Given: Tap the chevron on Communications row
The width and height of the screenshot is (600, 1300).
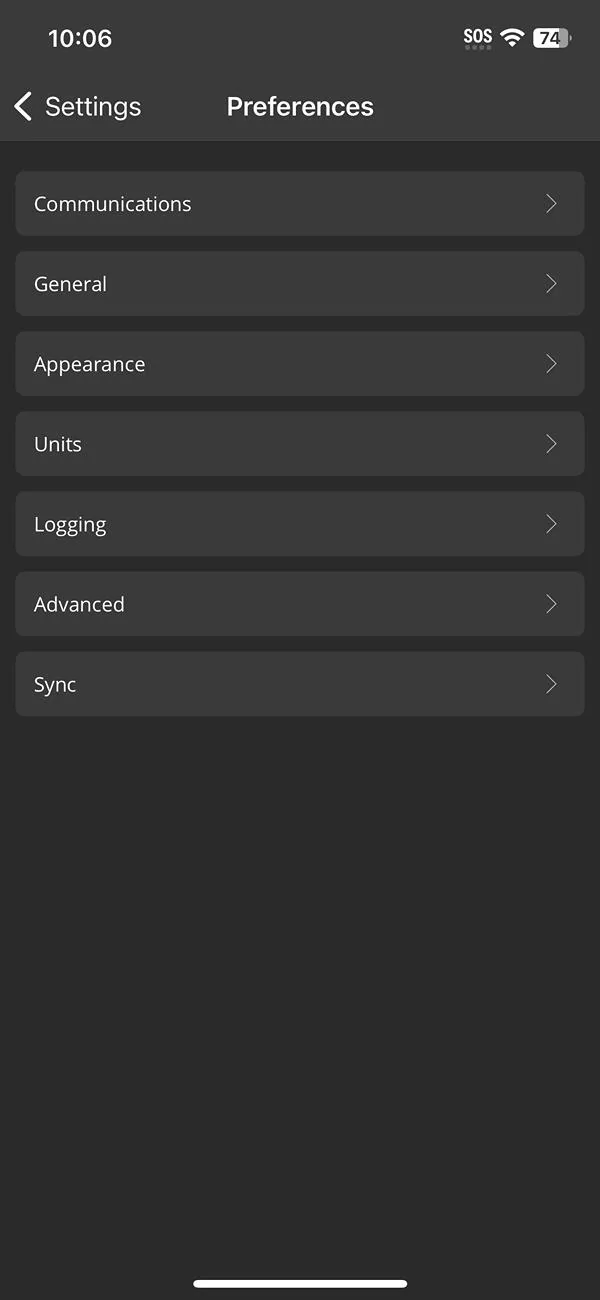Looking at the screenshot, I should (x=551, y=204).
